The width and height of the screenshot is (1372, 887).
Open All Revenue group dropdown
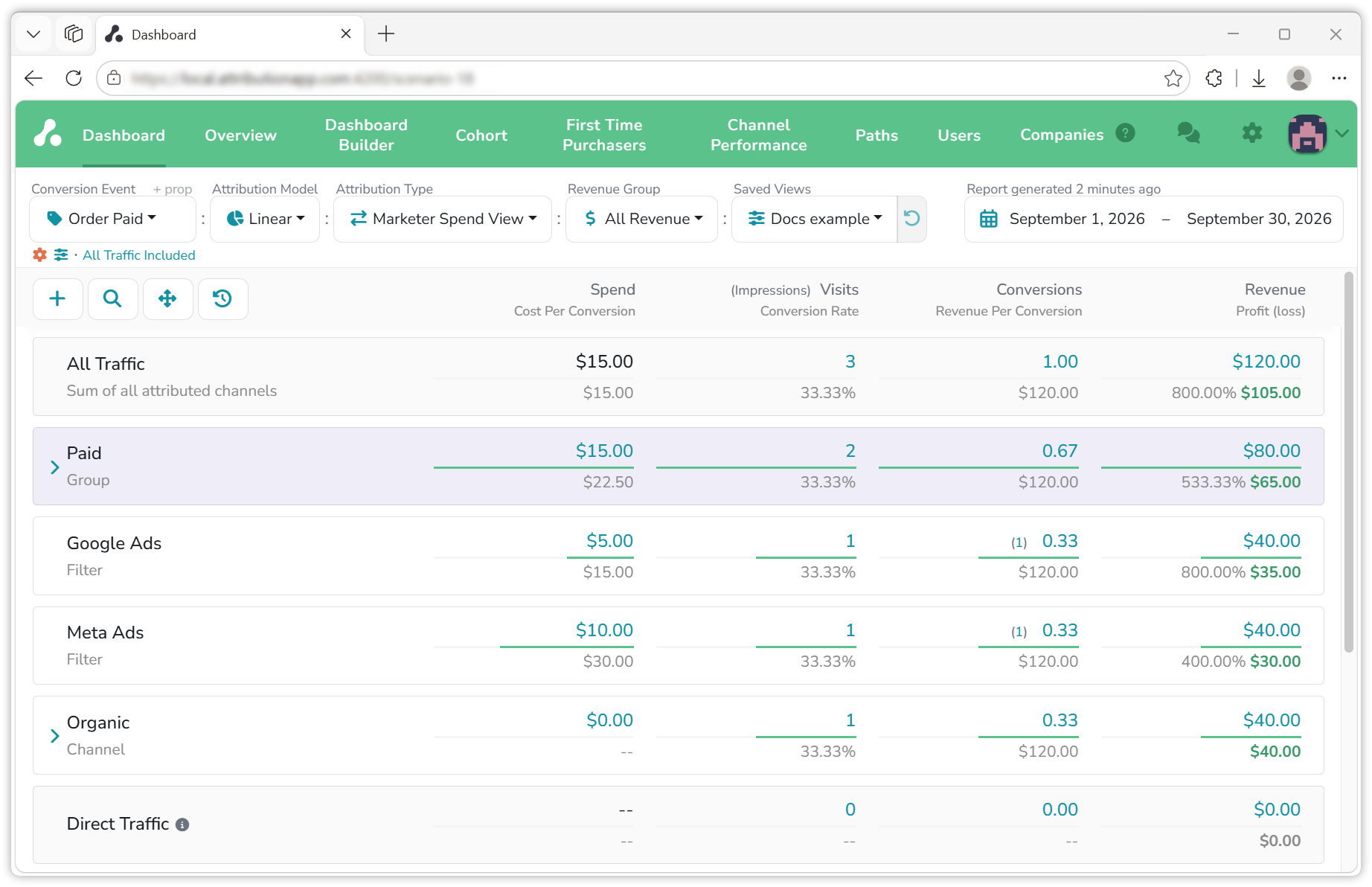pyautogui.click(x=641, y=219)
